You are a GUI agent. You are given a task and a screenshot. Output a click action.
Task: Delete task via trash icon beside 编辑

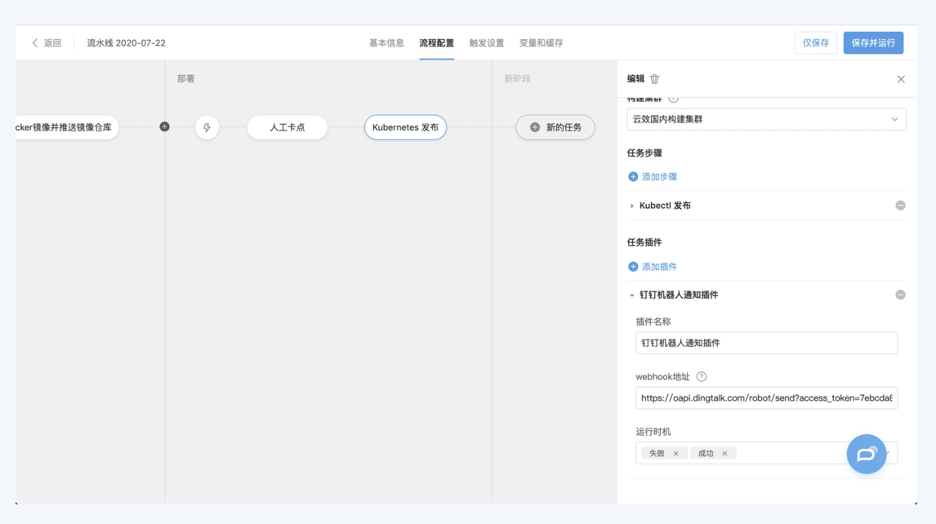pyautogui.click(x=655, y=79)
